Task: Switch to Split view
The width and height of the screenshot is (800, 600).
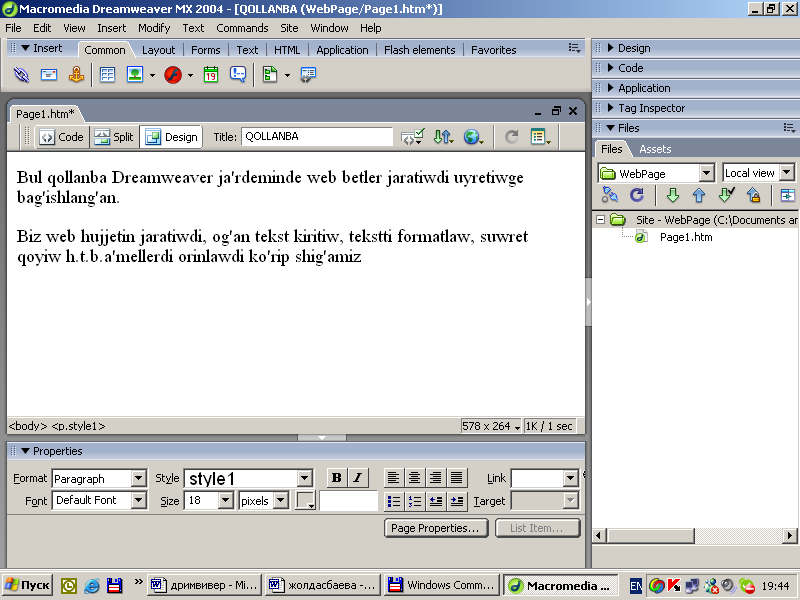Action: (114, 137)
